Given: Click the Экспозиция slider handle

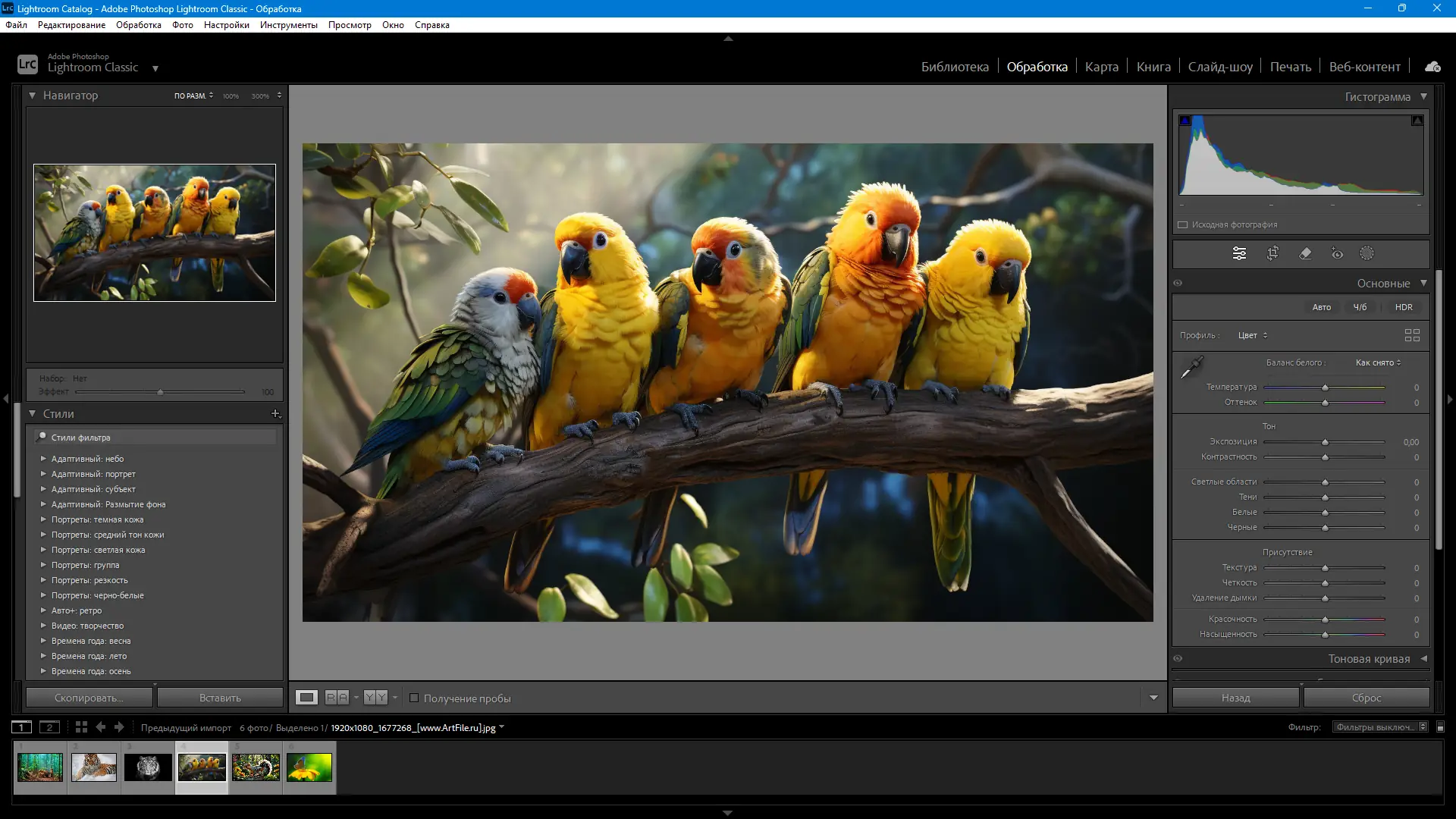Looking at the screenshot, I should click(x=1325, y=442).
